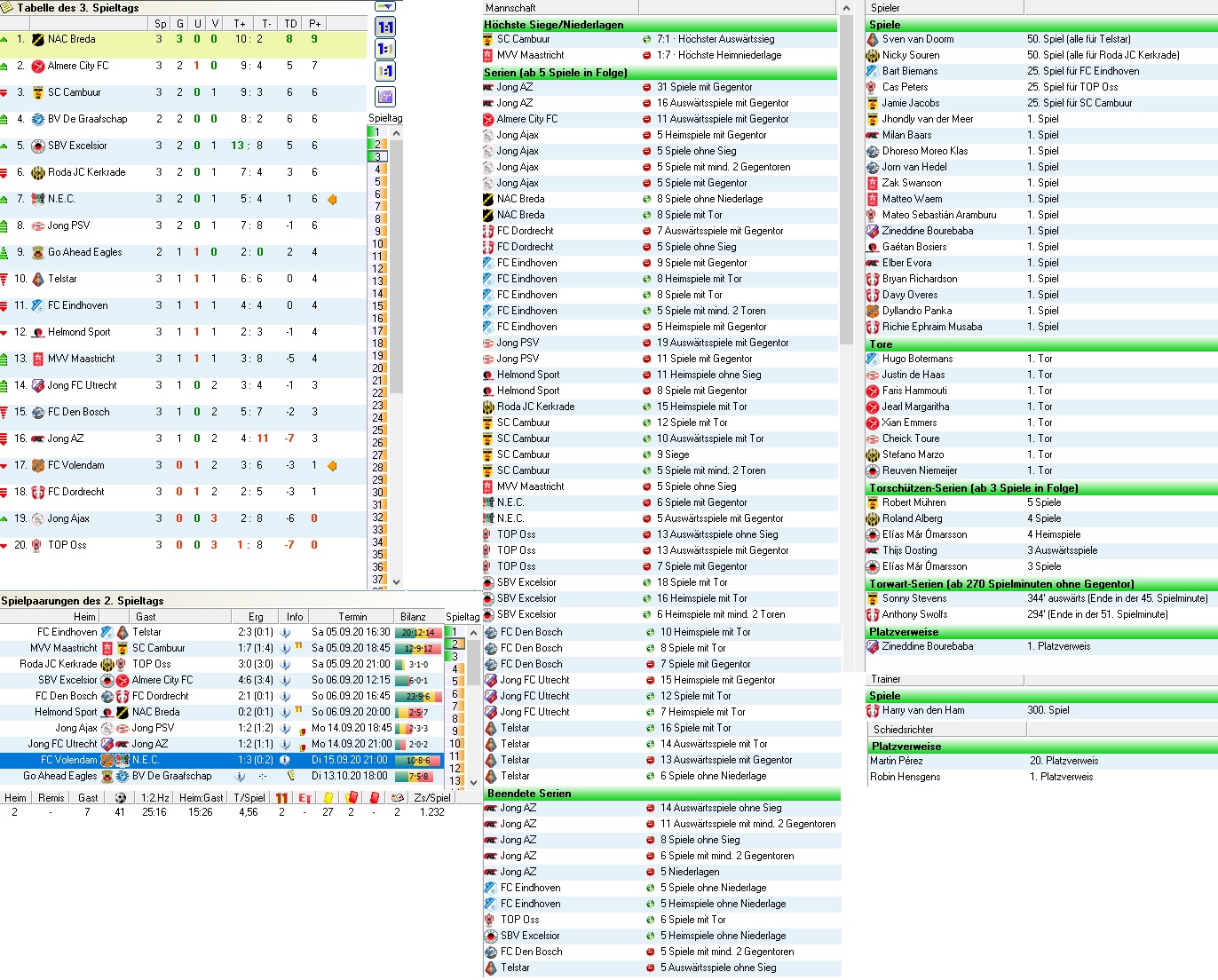1218x980 pixels.
Task: Click the orange arrow marker on the N.E.C. table row
Action: tap(332, 200)
